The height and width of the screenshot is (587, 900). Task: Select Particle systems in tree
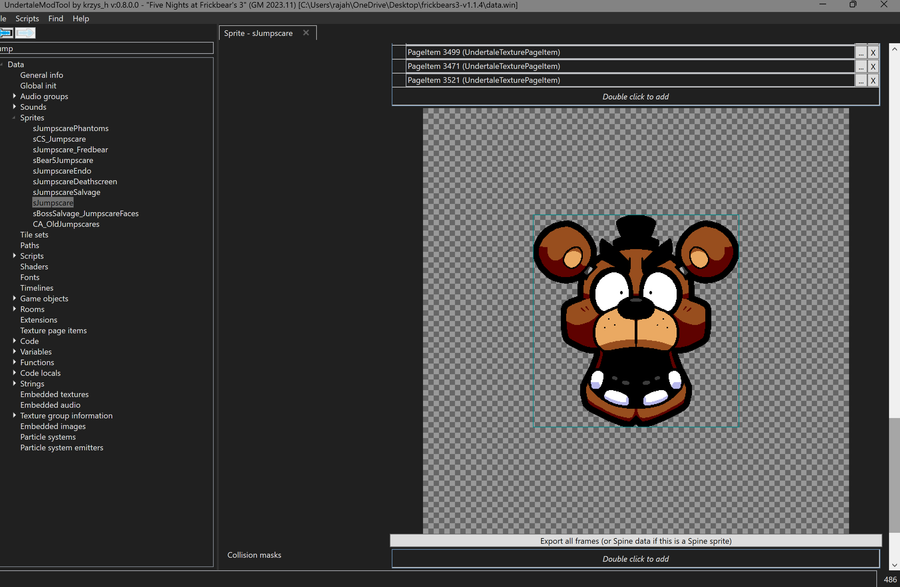[x=48, y=437]
